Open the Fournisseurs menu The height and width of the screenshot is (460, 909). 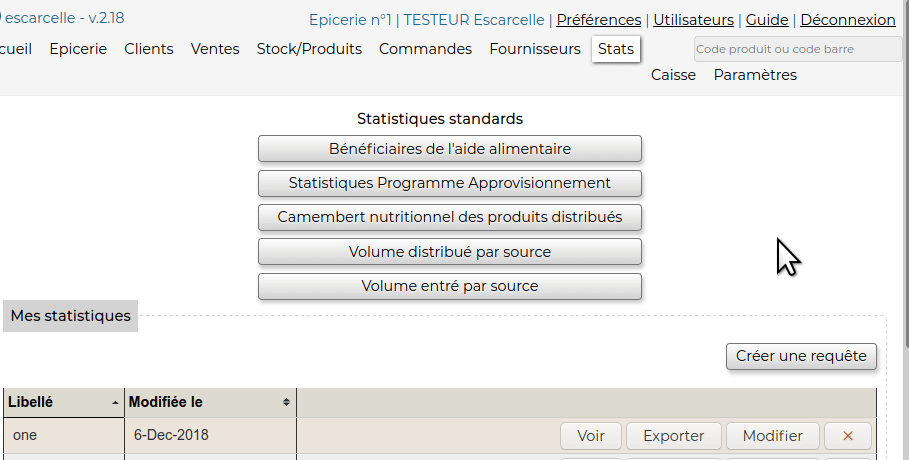(535, 49)
